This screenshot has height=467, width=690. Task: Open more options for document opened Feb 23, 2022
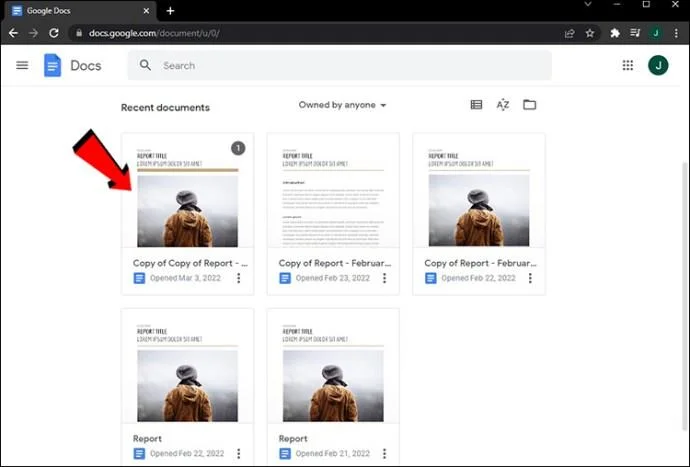click(384, 278)
